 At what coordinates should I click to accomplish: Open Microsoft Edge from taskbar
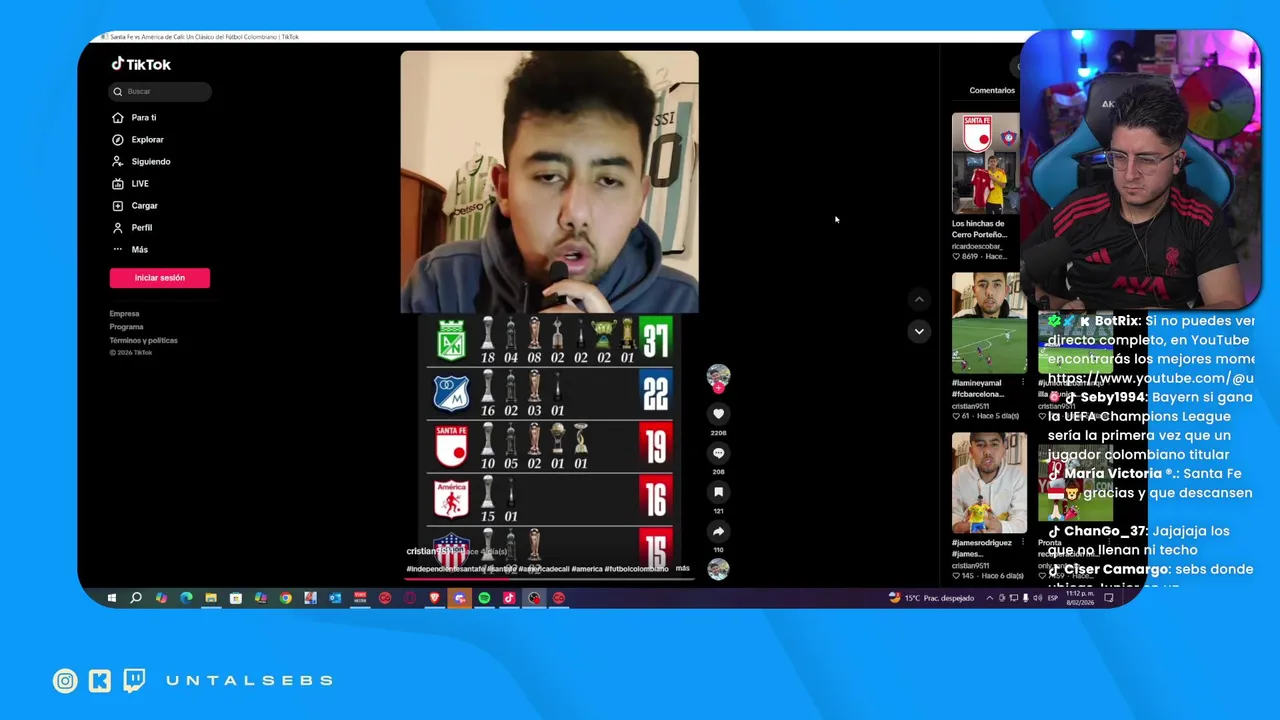click(186, 598)
